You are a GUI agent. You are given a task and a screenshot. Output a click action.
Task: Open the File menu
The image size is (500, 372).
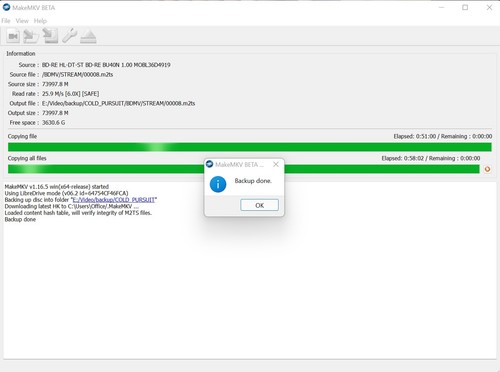tap(6, 21)
